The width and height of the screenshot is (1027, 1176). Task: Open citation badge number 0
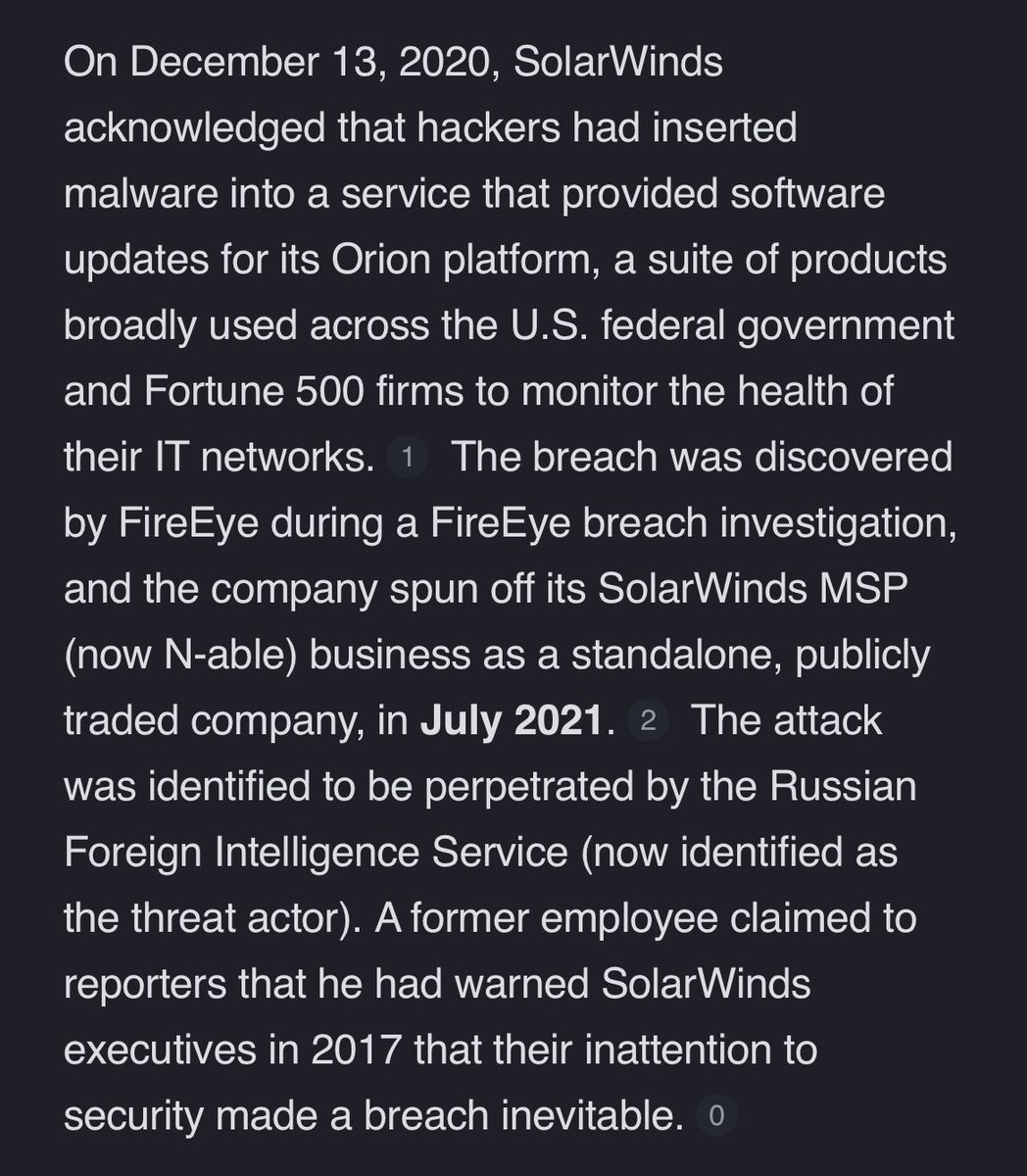click(716, 1116)
